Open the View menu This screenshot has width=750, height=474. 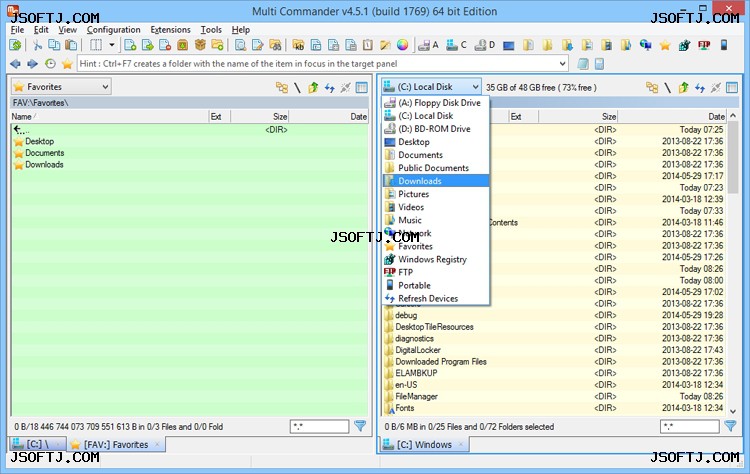point(67,30)
